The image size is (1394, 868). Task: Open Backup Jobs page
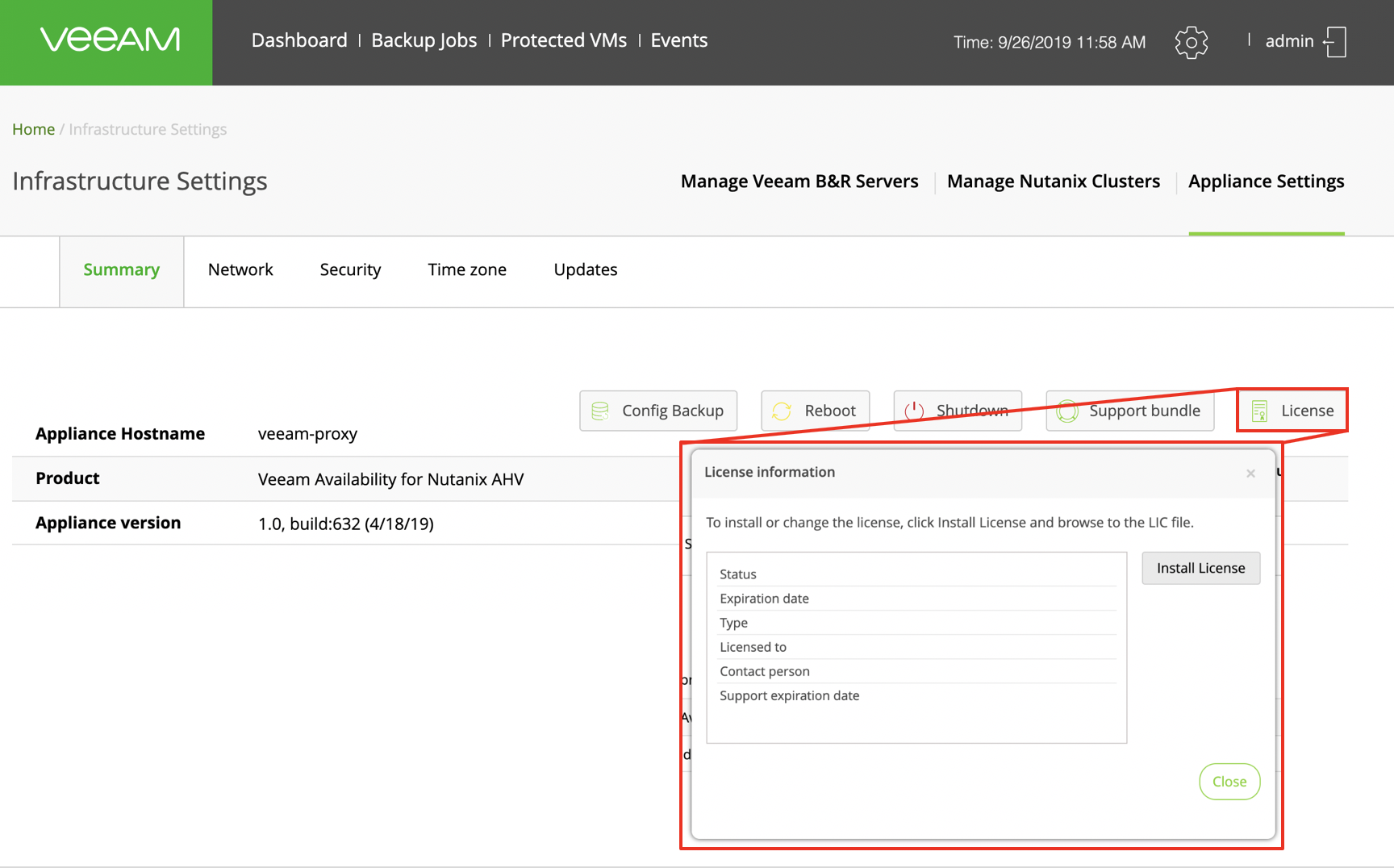(x=424, y=40)
